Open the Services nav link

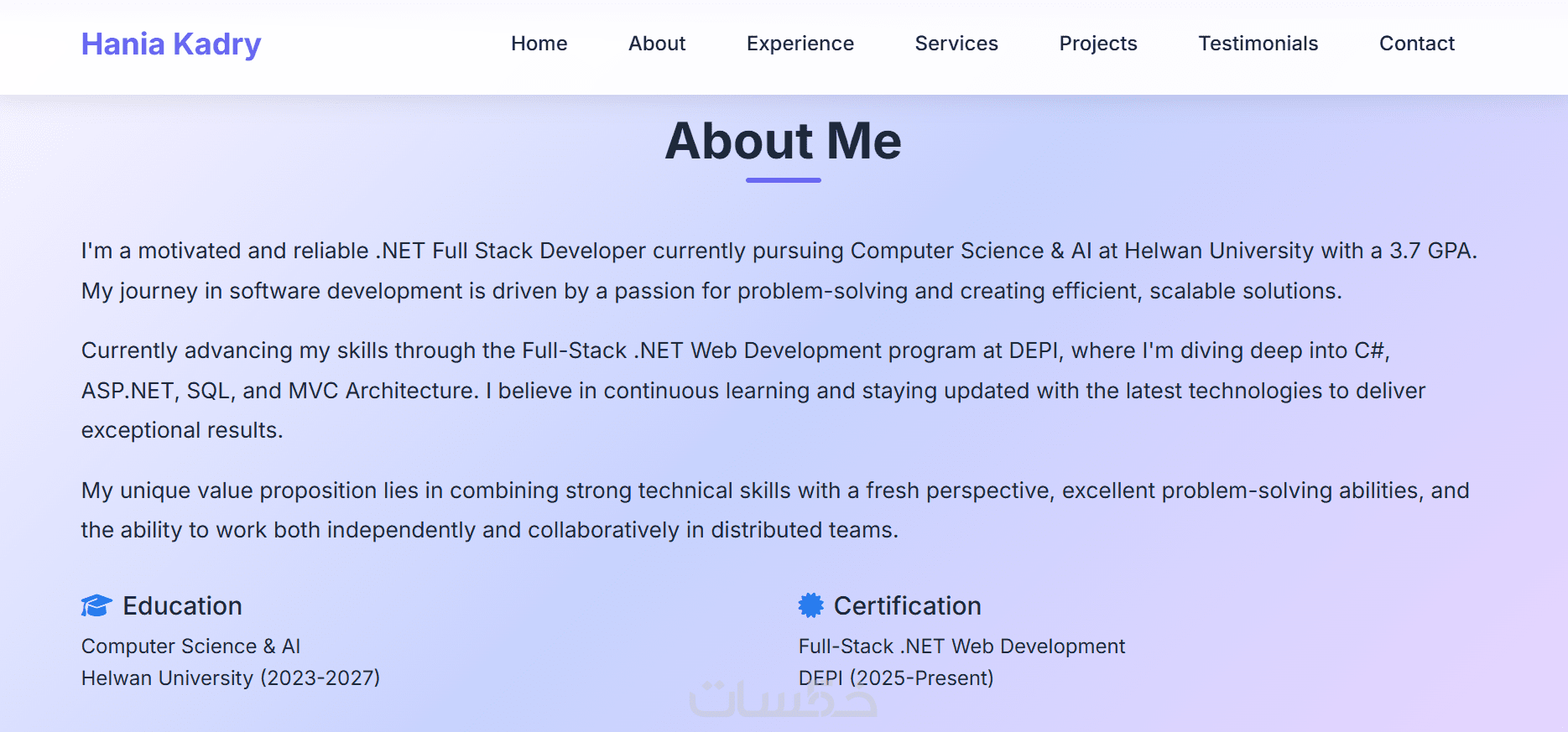click(956, 44)
